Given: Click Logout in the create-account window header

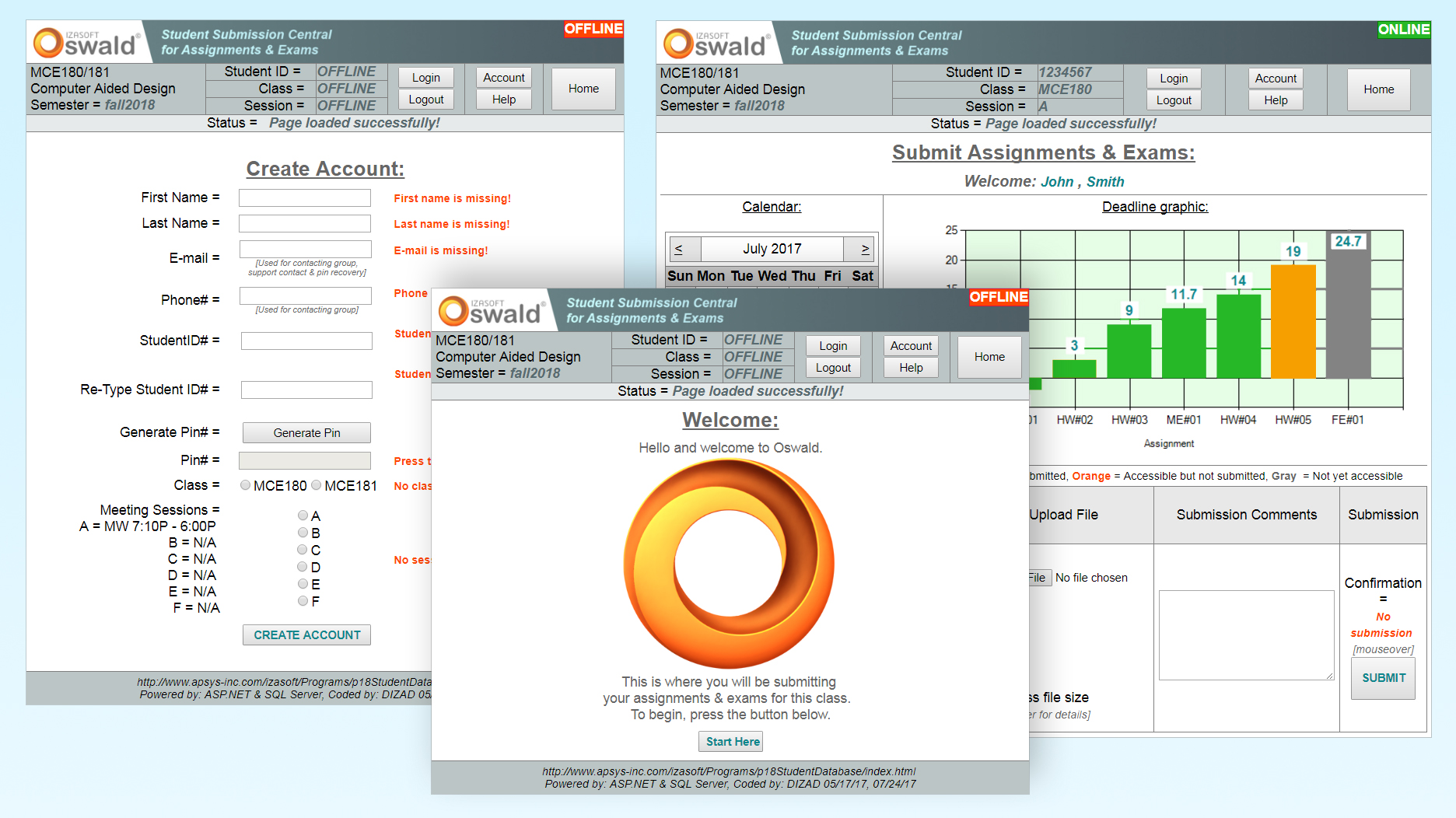Looking at the screenshot, I should click(x=426, y=100).
